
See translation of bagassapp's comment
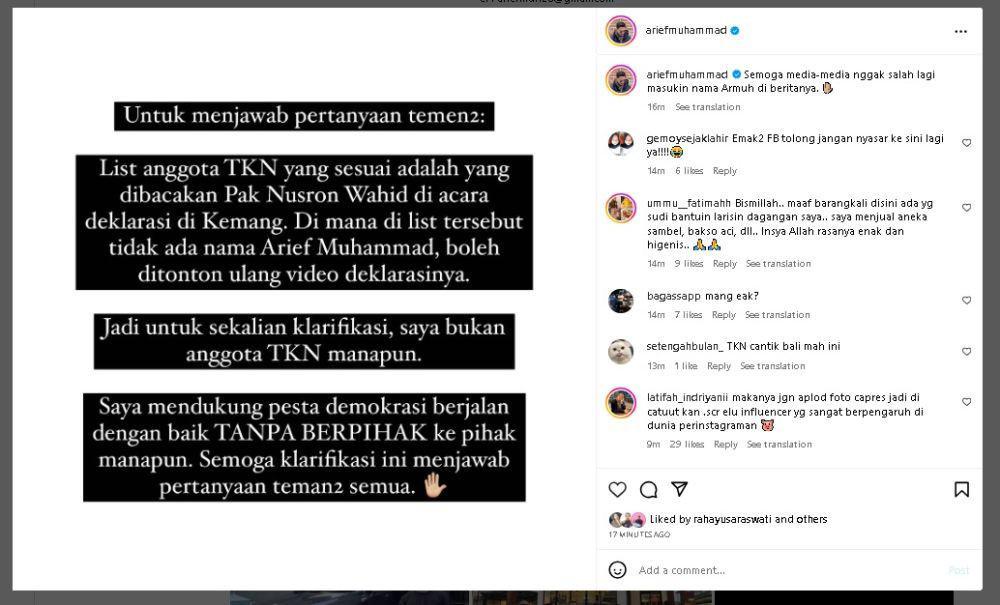(777, 315)
